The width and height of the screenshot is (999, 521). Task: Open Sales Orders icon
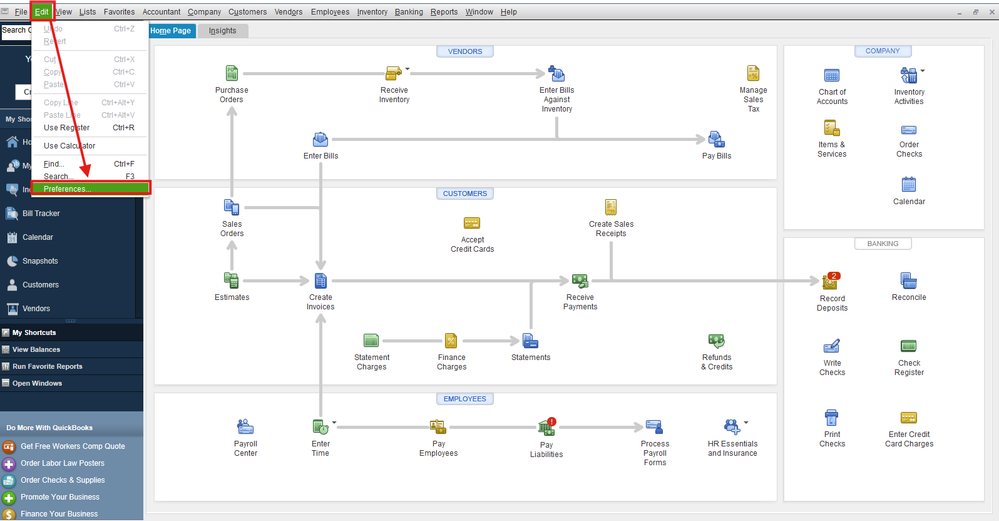pyautogui.click(x=231, y=208)
